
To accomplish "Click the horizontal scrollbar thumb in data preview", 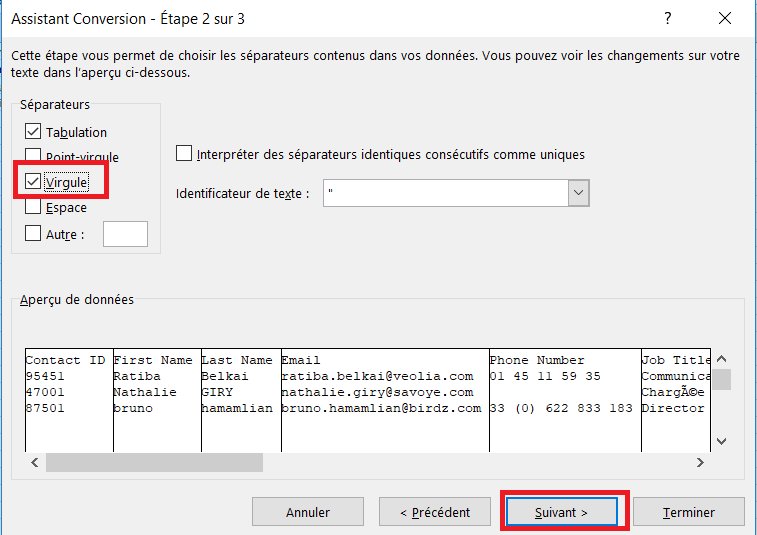I will coord(154,463).
